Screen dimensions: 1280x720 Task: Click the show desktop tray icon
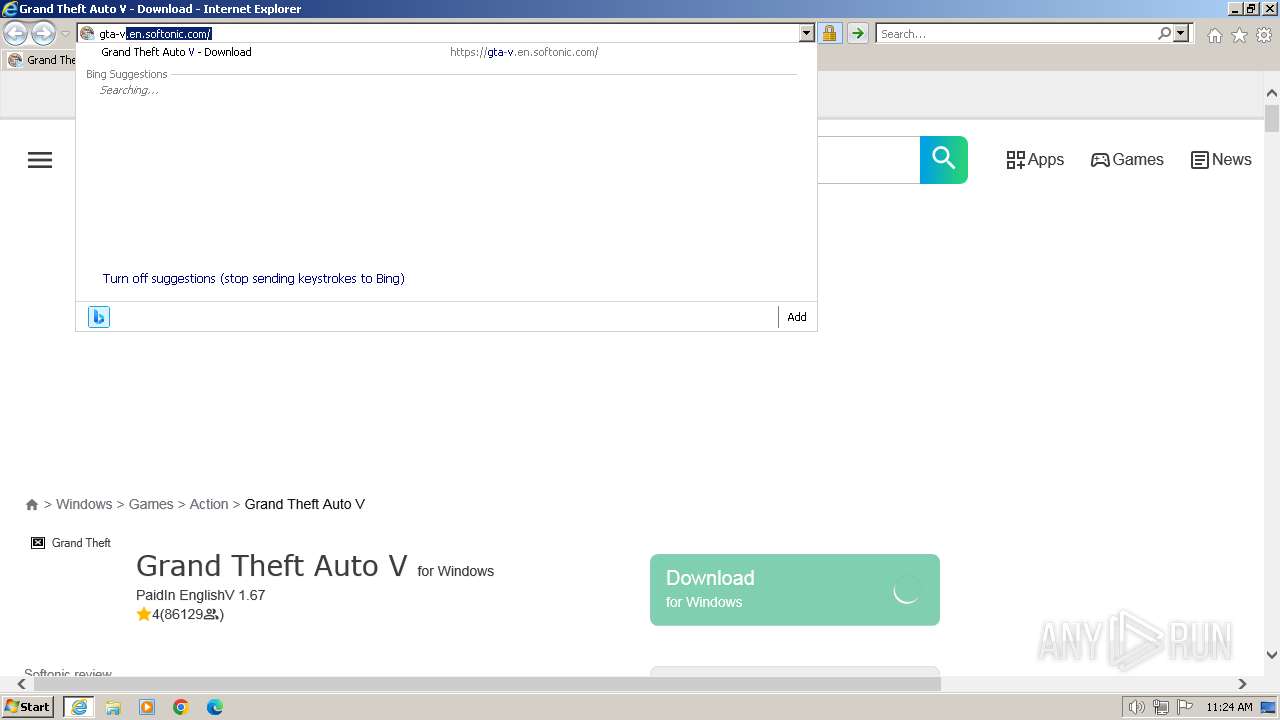(1269, 707)
